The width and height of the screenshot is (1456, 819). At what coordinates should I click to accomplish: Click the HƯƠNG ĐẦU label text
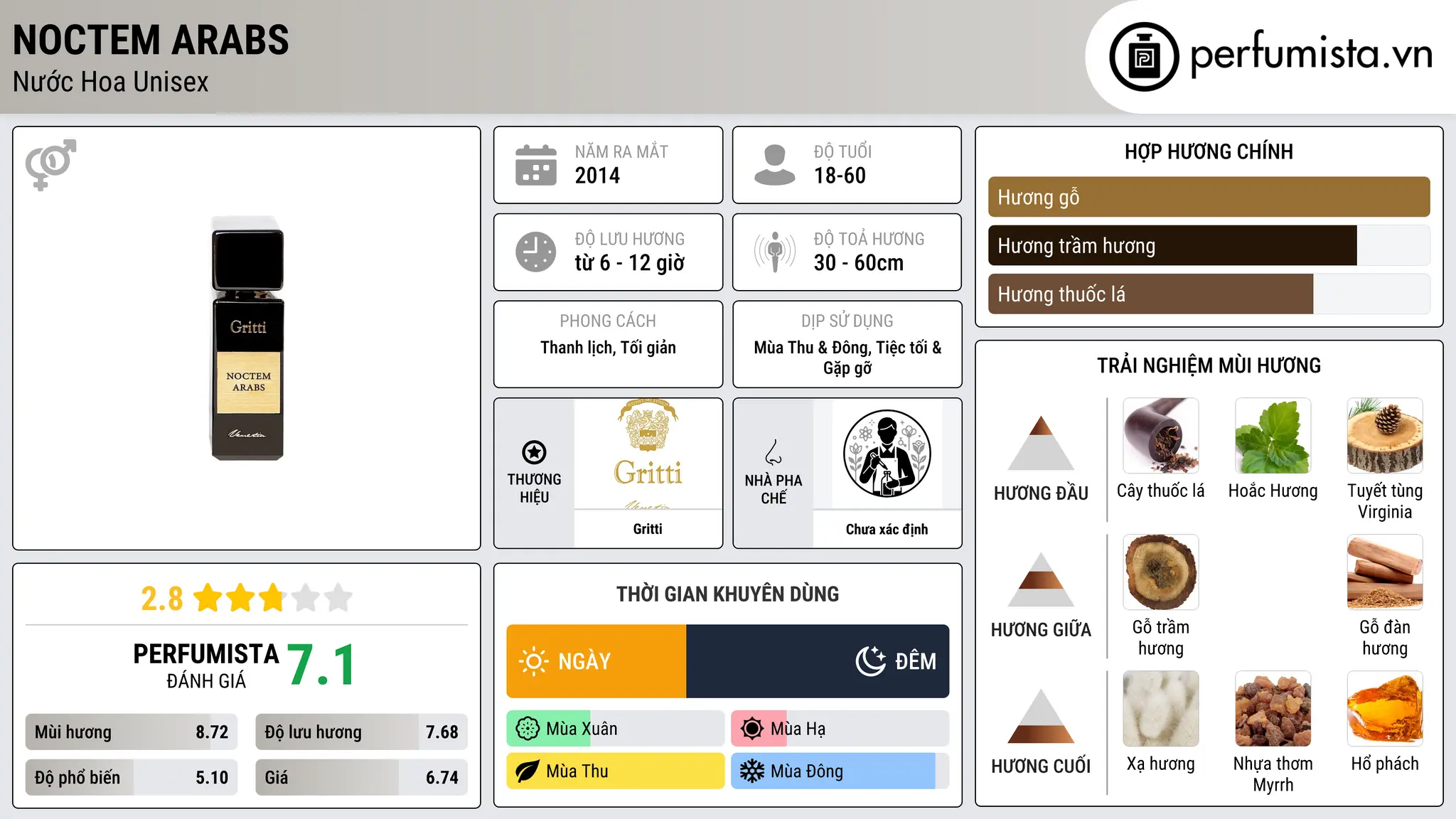[1041, 493]
